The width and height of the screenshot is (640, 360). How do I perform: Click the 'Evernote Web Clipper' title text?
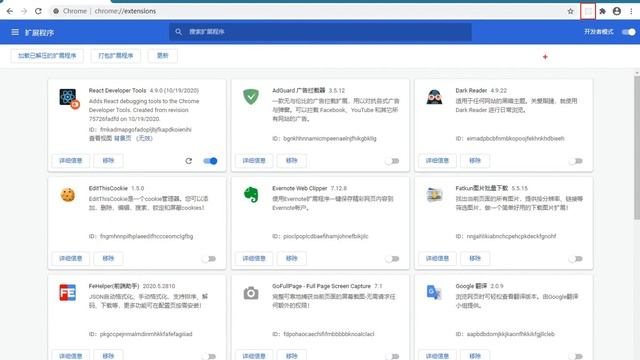click(300, 188)
